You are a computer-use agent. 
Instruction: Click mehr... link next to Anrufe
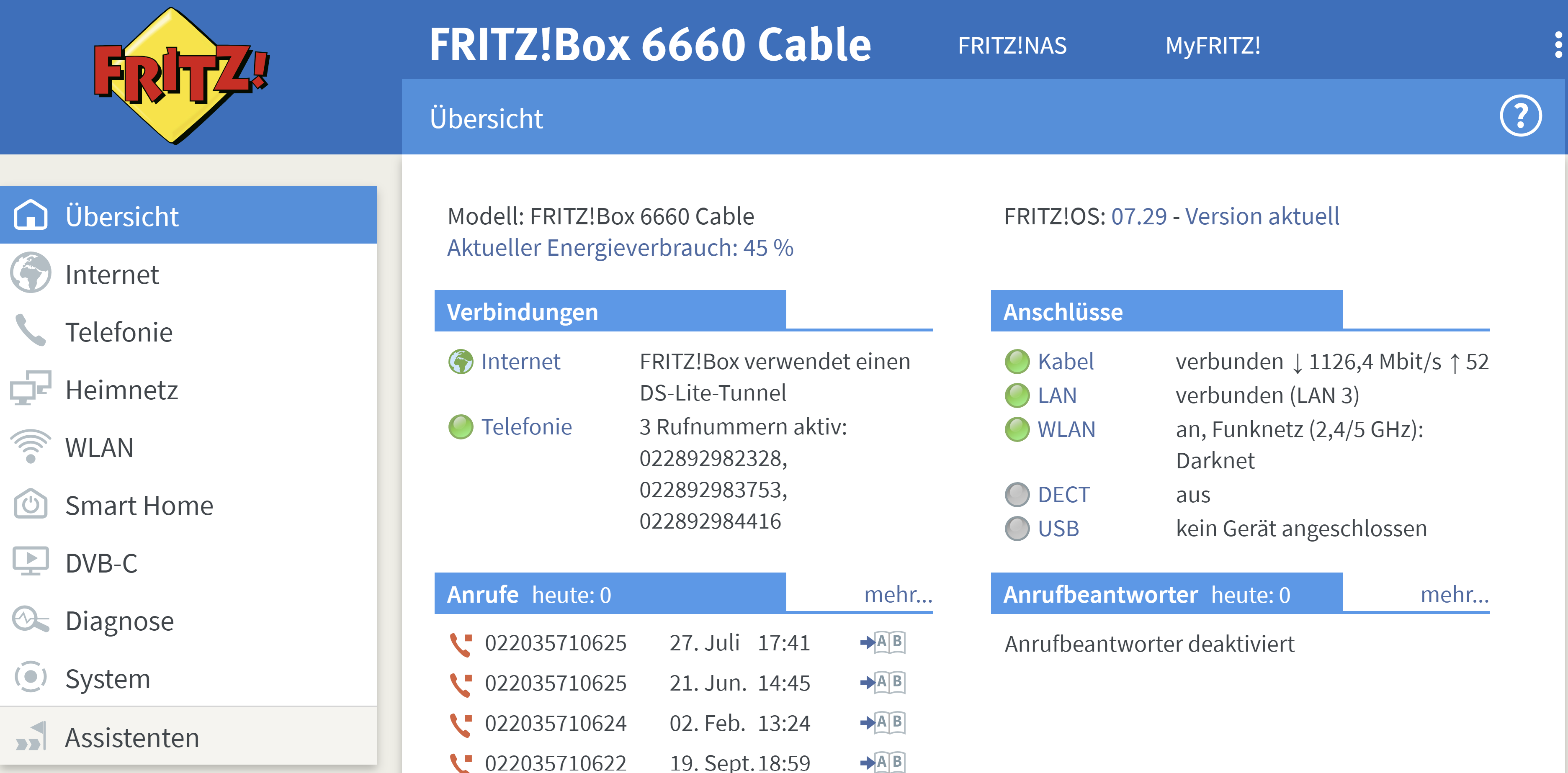[898, 594]
